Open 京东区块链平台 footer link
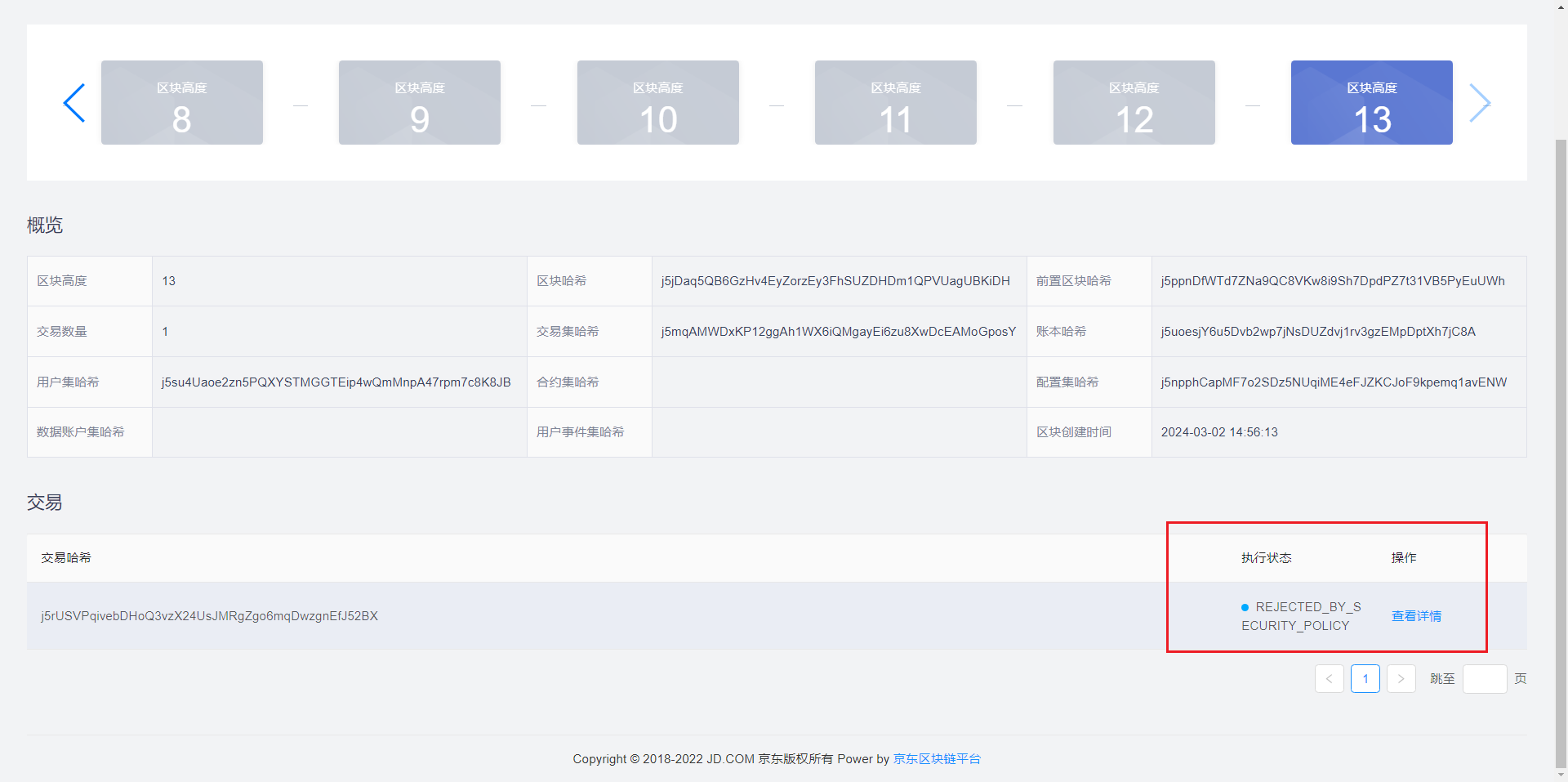Image resolution: width=1568 pixels, height=782 pixels. (x=937, y=759)
